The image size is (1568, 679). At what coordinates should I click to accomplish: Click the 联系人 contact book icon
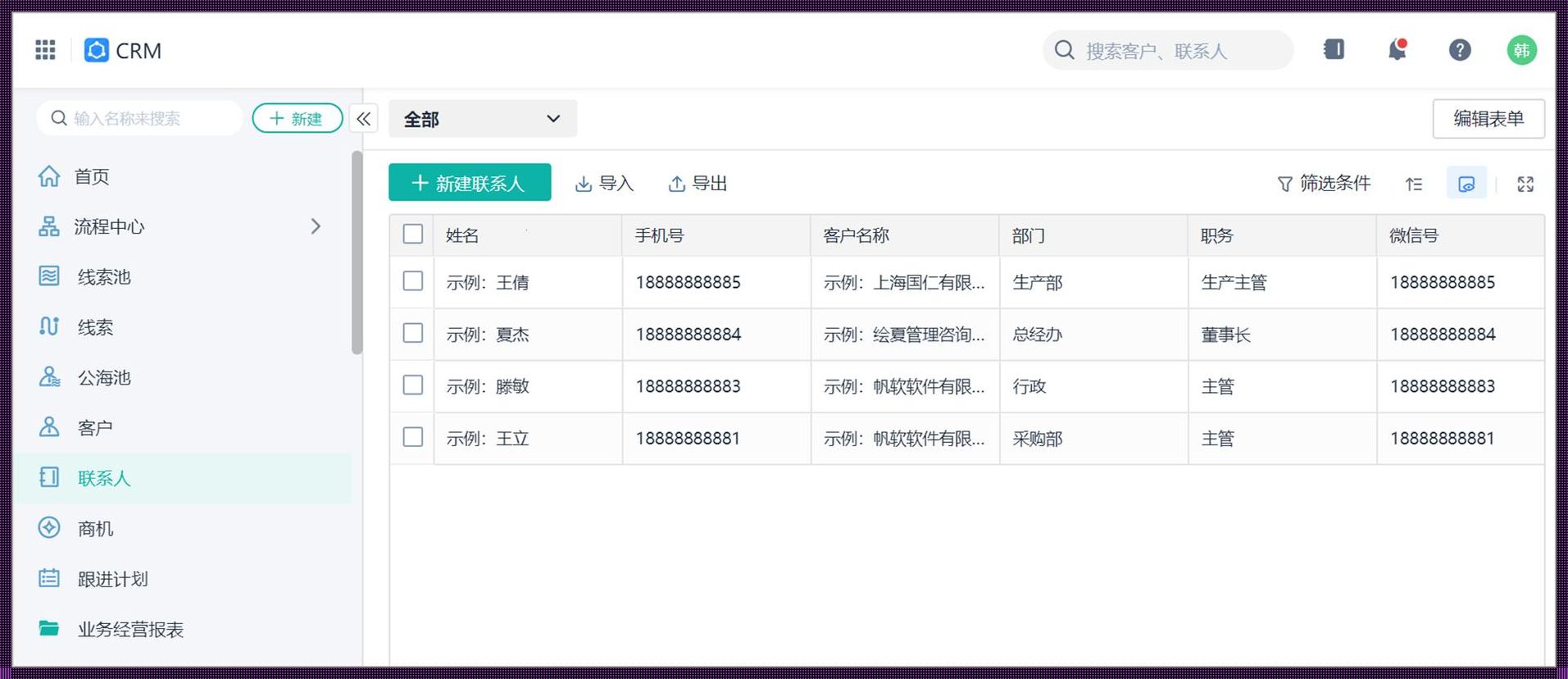(x=49, y=477)
